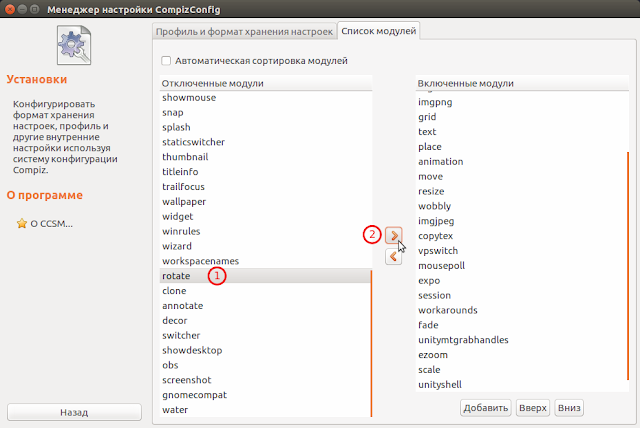Select clone in disabled modules
The height and width of the screenshot is (428, 640).
pyautogui.click(x=265, y=291)
